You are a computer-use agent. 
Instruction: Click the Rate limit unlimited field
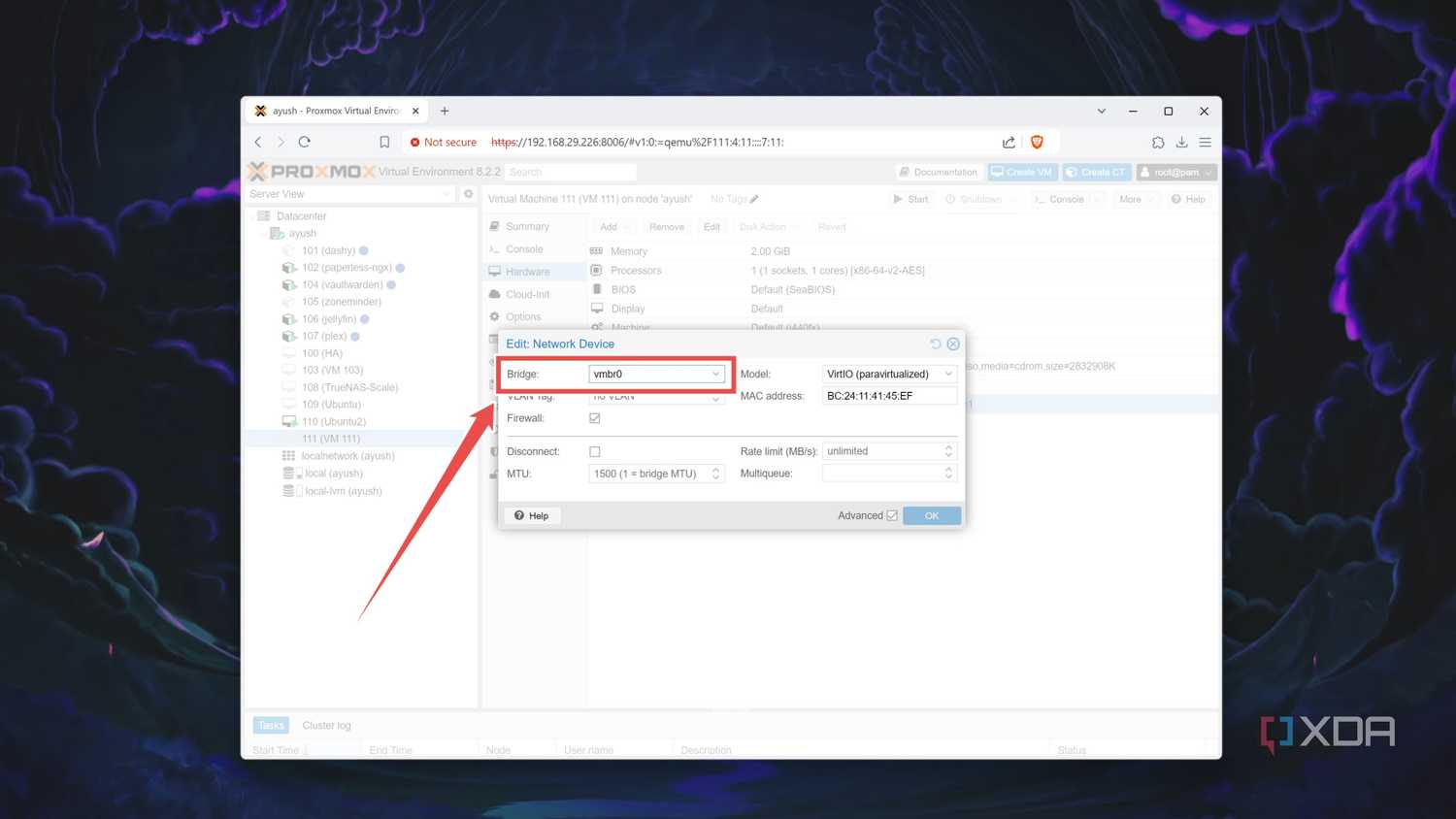pos(881,451)
